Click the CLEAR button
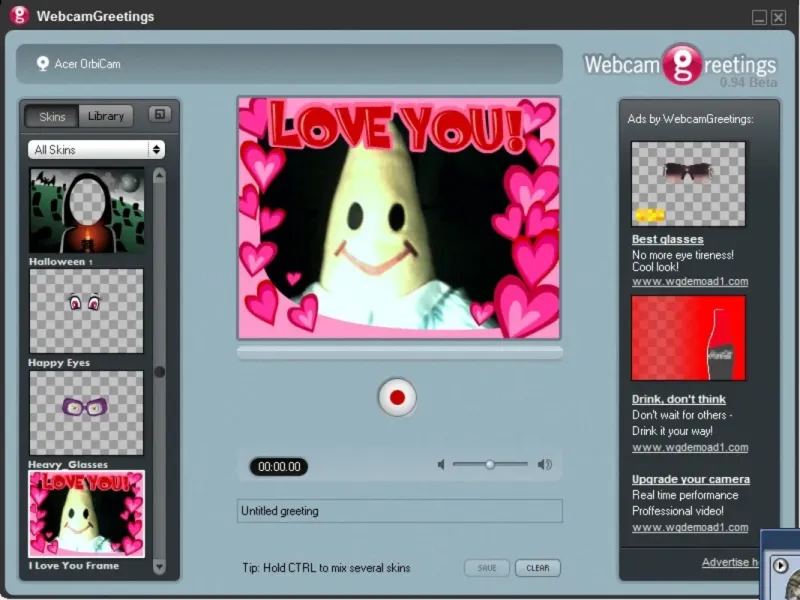This screenshot has height=600, width=800. [x=538, y=568]
